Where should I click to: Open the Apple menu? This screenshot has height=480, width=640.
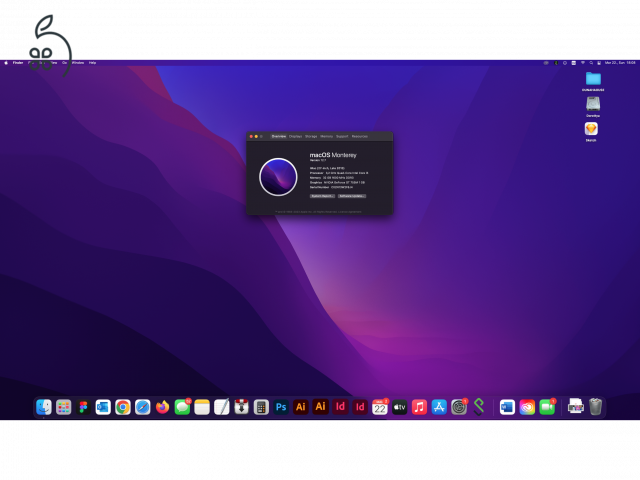pos(6,63)
